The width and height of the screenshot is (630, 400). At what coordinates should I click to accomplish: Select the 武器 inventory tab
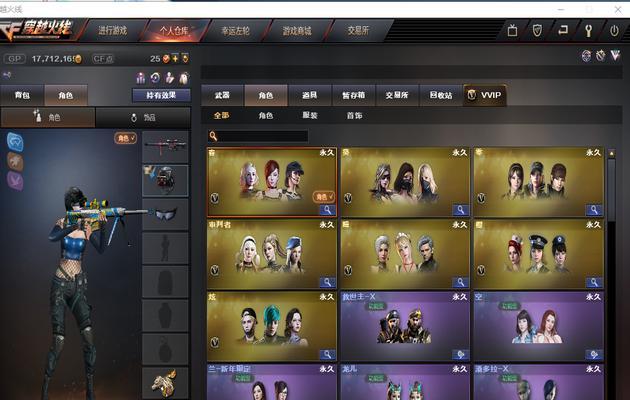pos(222,95)
